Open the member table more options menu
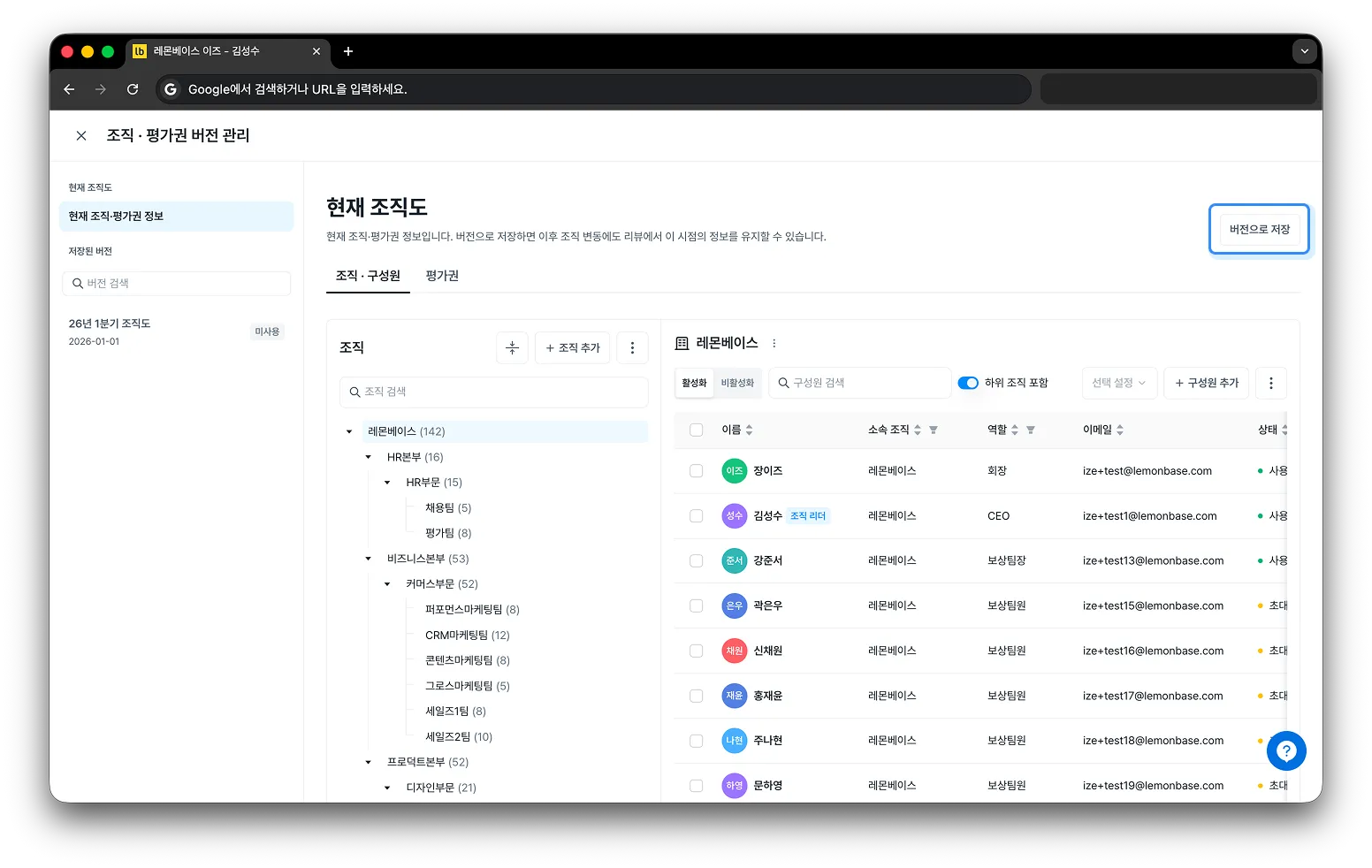Image resolution: width=1372 pixels, height=868 pixels. click(x=1271, y=383)
